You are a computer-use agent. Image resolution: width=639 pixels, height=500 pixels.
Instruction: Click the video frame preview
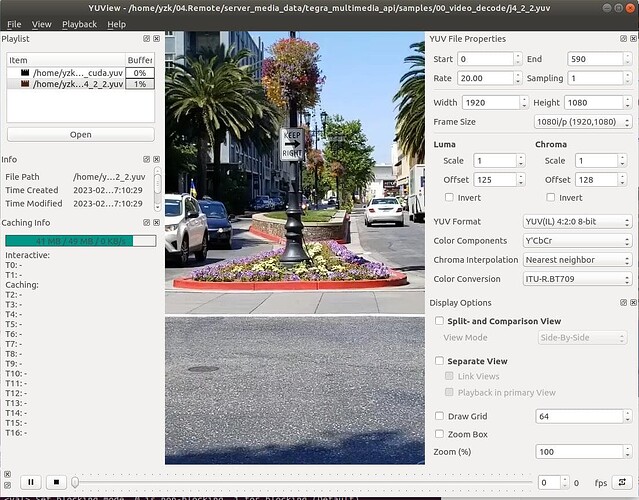coord(295,248)
